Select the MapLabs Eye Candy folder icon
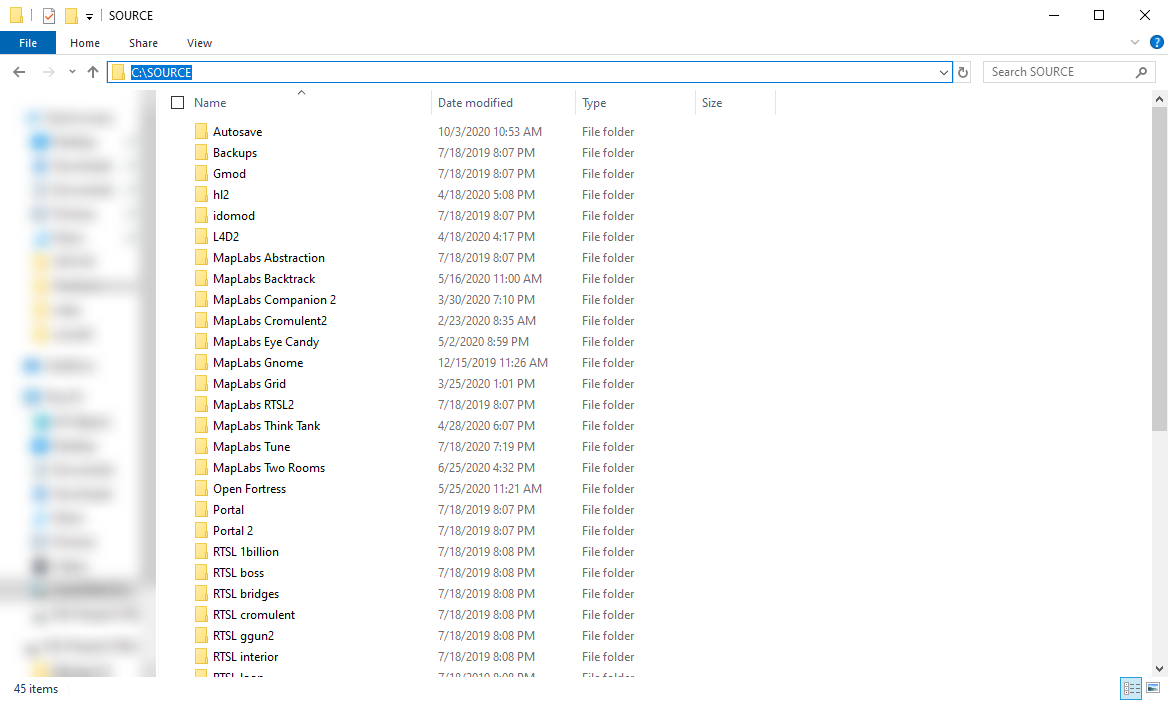 click(x=201, y=341)
